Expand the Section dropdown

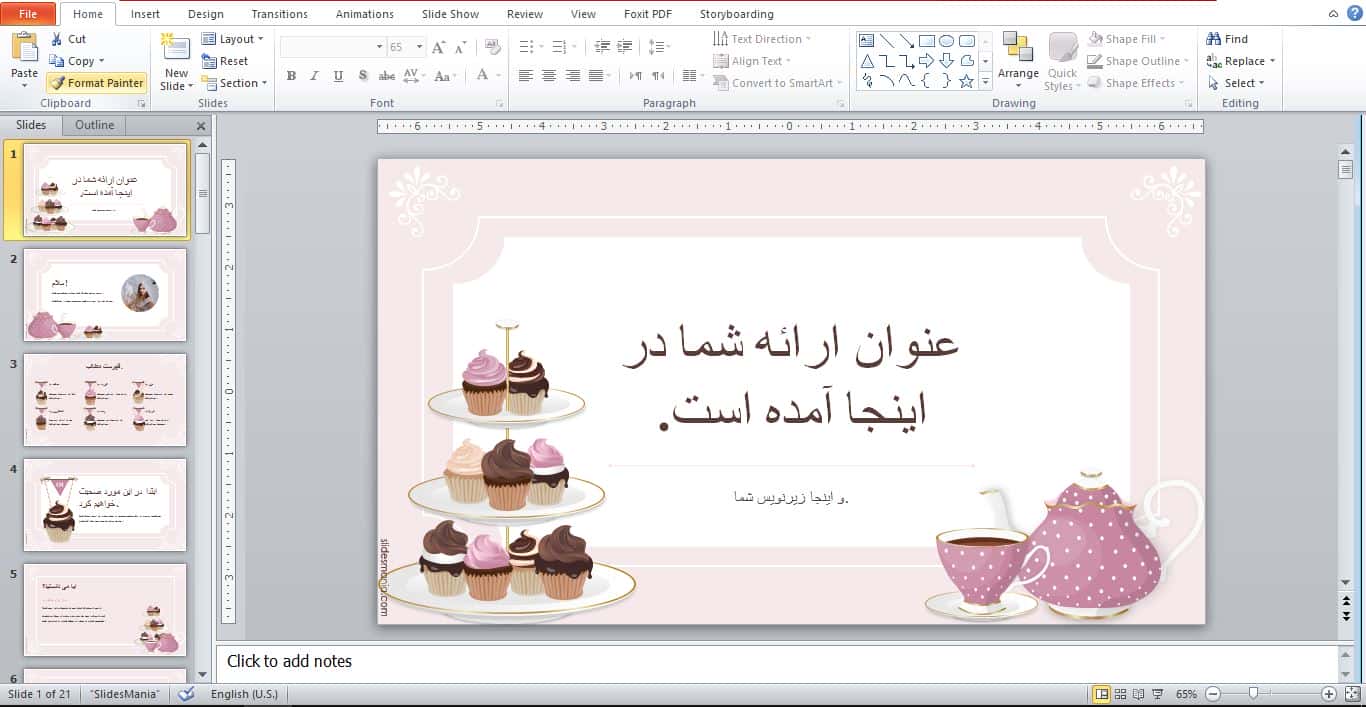[235, 83]
